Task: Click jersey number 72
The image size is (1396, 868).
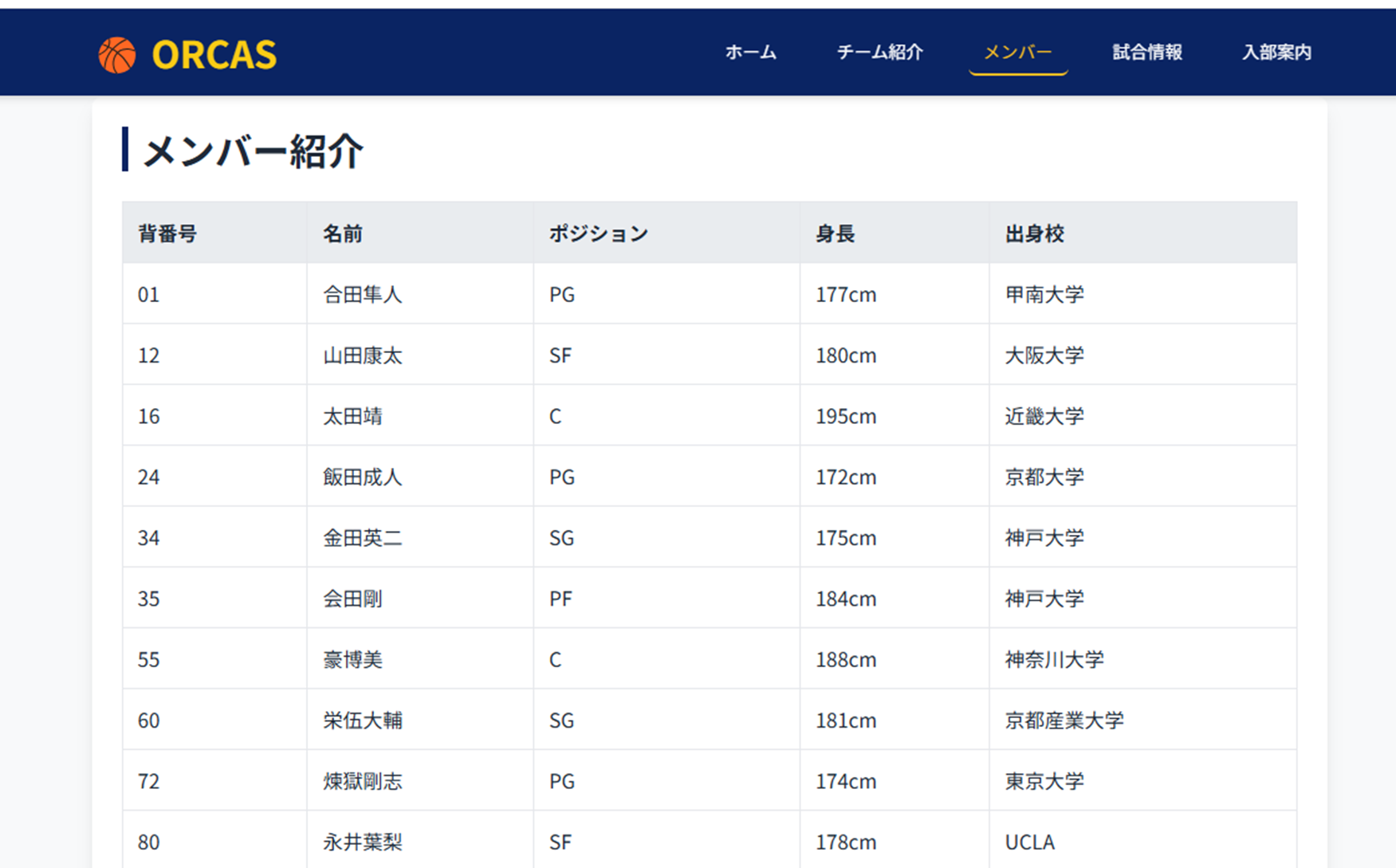Action: (148, 781)
